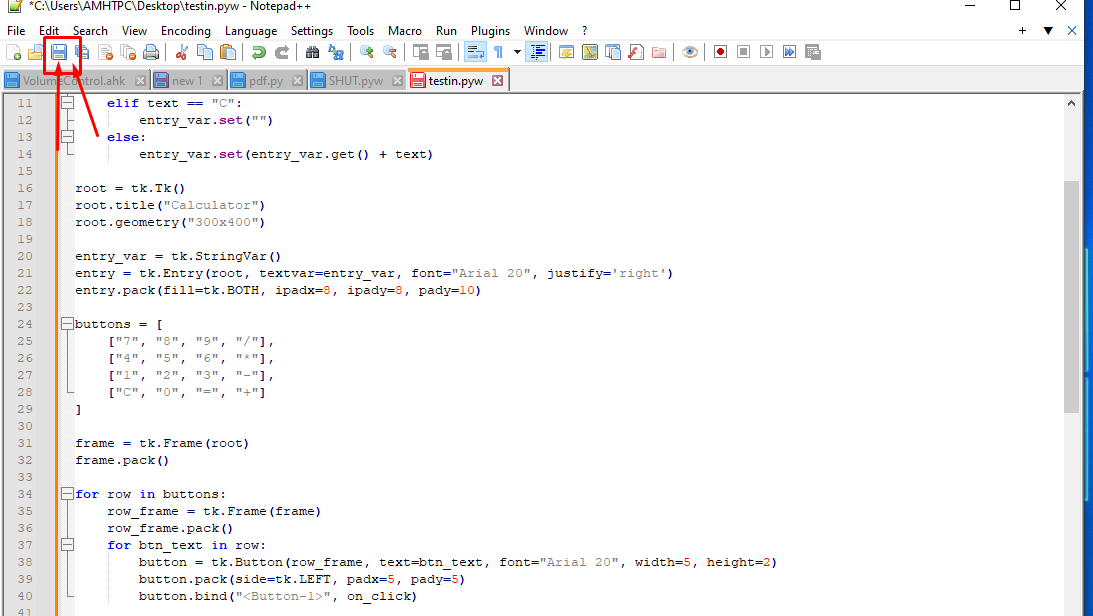The width and height of the screenshot is (1093, 616).
Task: Collapse the fold marker at line 24
Action: coord(67,324)
